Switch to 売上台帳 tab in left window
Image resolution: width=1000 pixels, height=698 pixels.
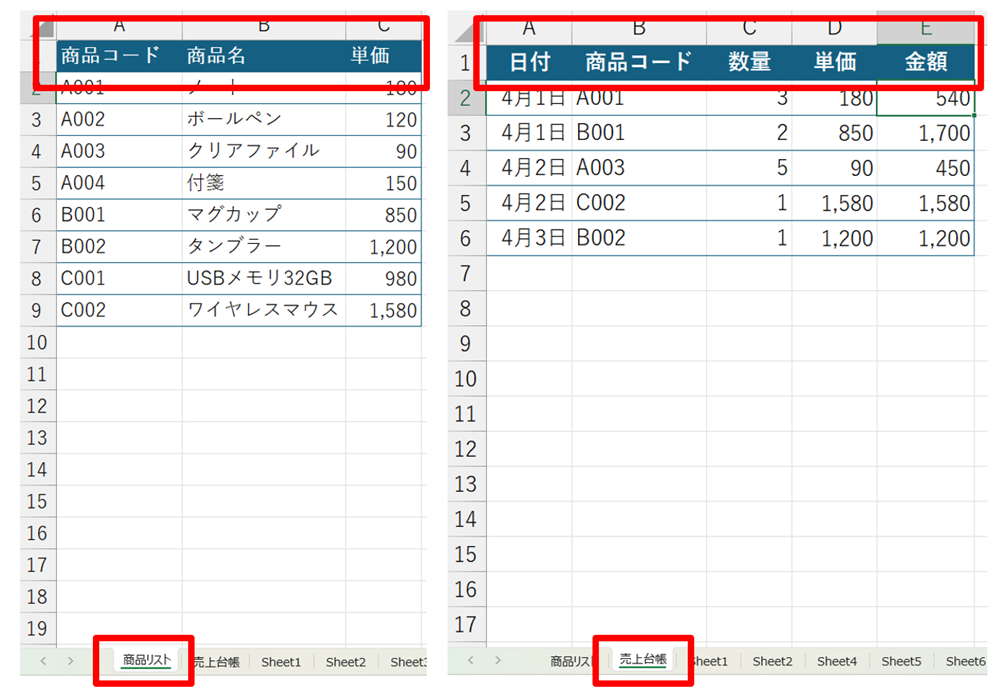(x=217, y=662)
